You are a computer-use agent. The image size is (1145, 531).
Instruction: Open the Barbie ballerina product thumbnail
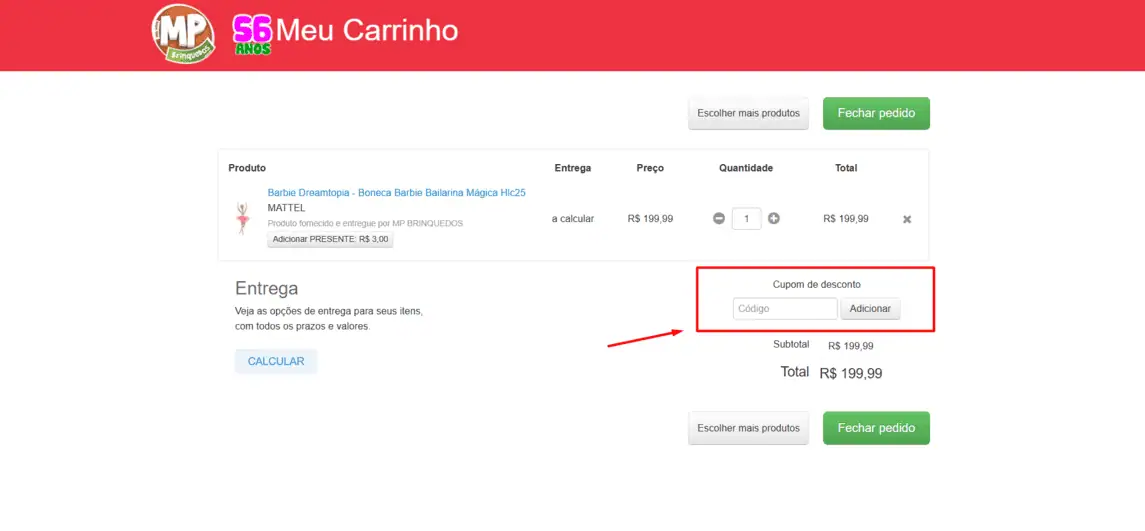coord(242,218)
